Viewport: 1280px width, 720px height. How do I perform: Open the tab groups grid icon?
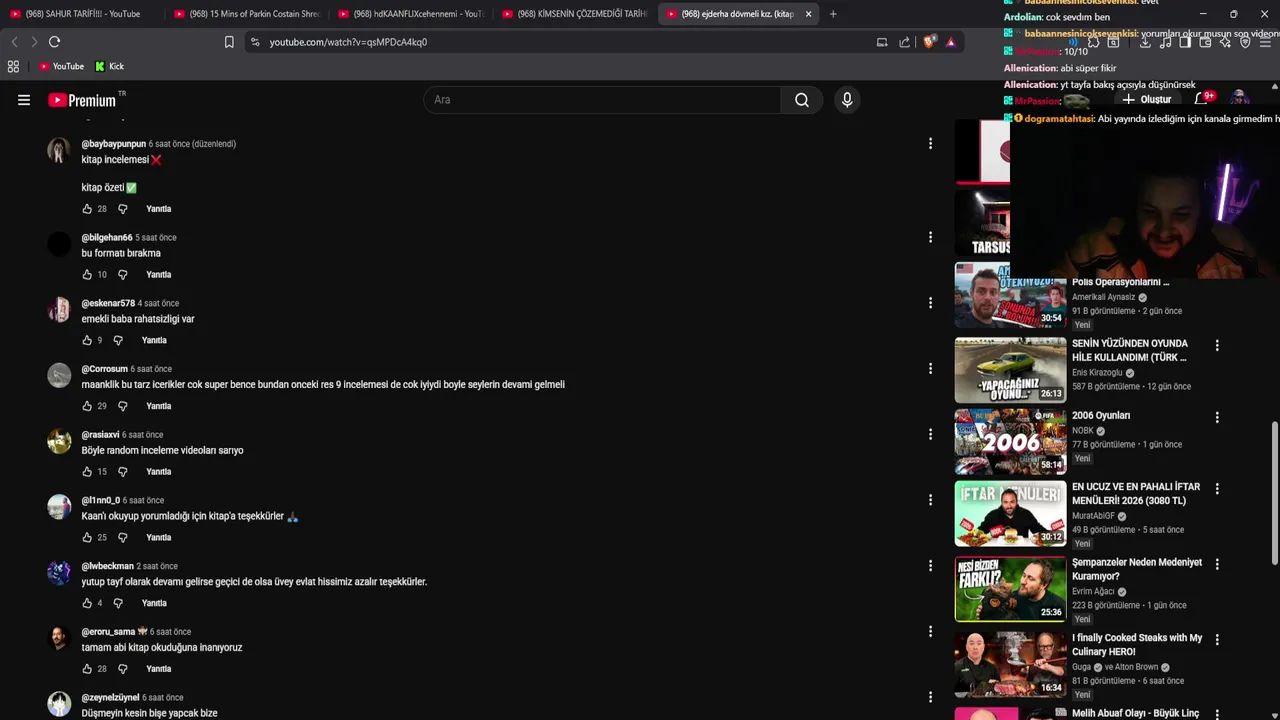(x=13, y=66)
